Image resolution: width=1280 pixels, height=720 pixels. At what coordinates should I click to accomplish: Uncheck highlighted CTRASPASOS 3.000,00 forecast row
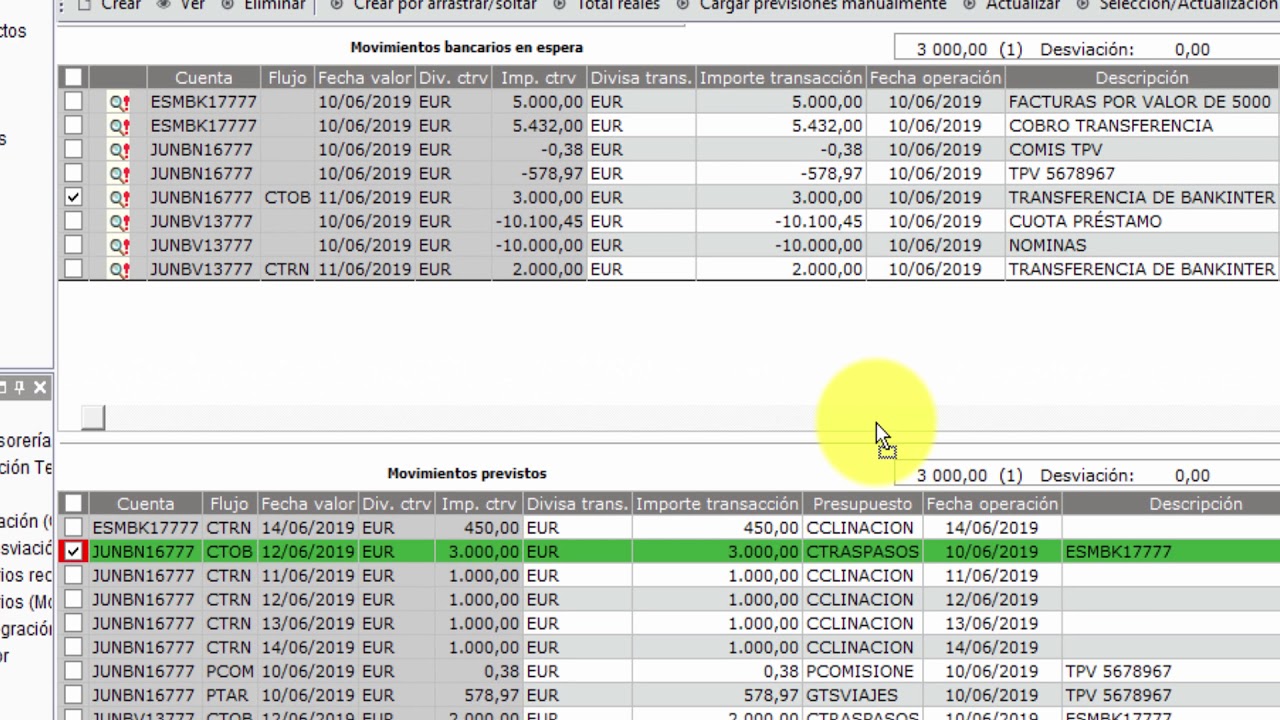pyautogui.click(x=73, y=551)
